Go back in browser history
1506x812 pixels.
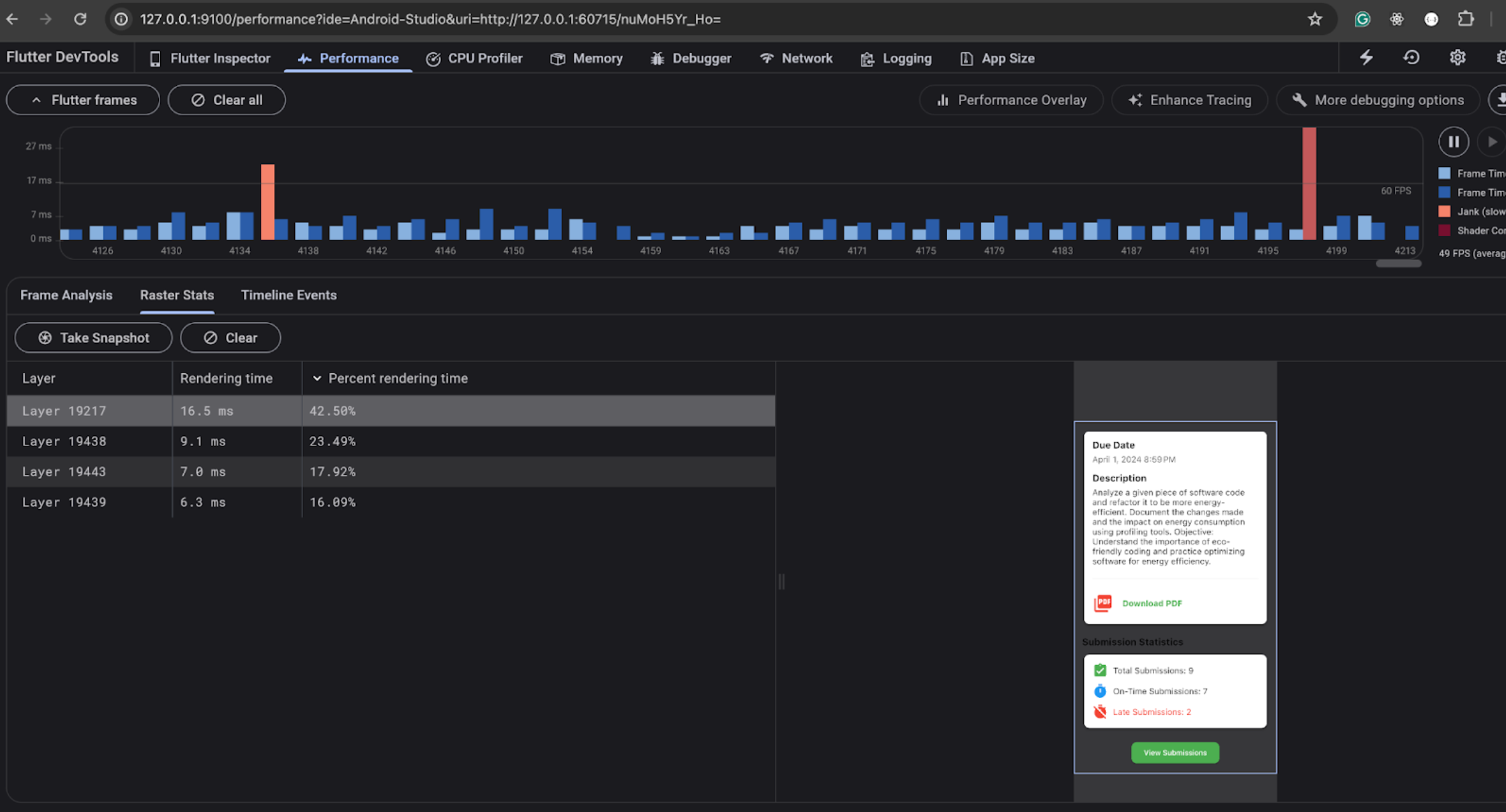[12, 19]
